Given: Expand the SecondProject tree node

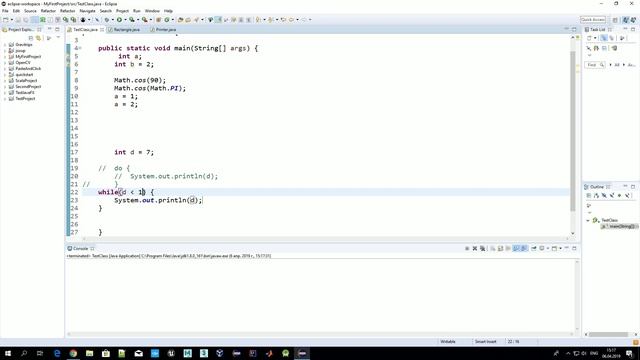Looking at the screenshot, I should click(x=5, y=87).
